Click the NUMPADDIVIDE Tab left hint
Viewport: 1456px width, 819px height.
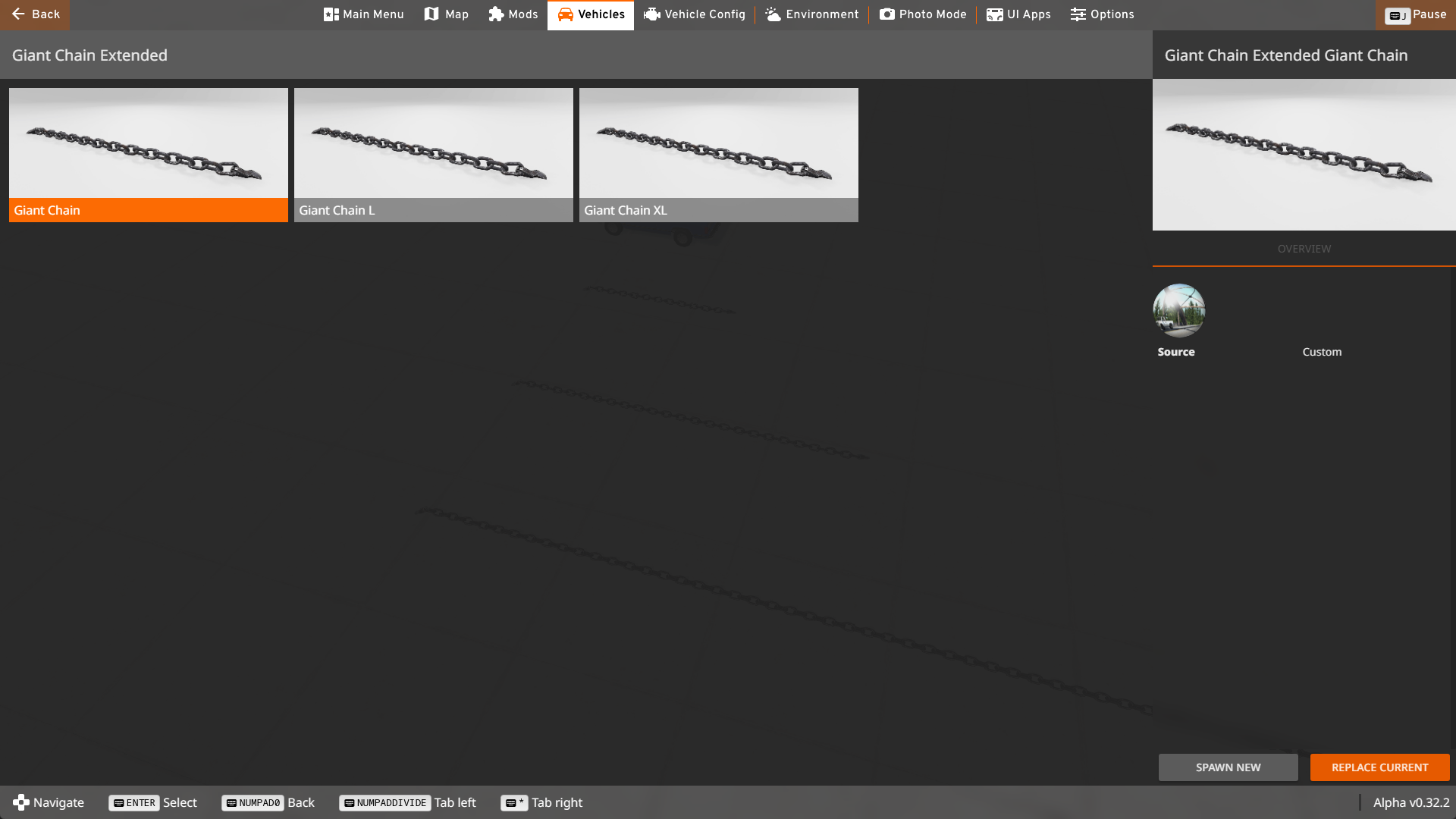pyautogui.click(x=407, y=802)
